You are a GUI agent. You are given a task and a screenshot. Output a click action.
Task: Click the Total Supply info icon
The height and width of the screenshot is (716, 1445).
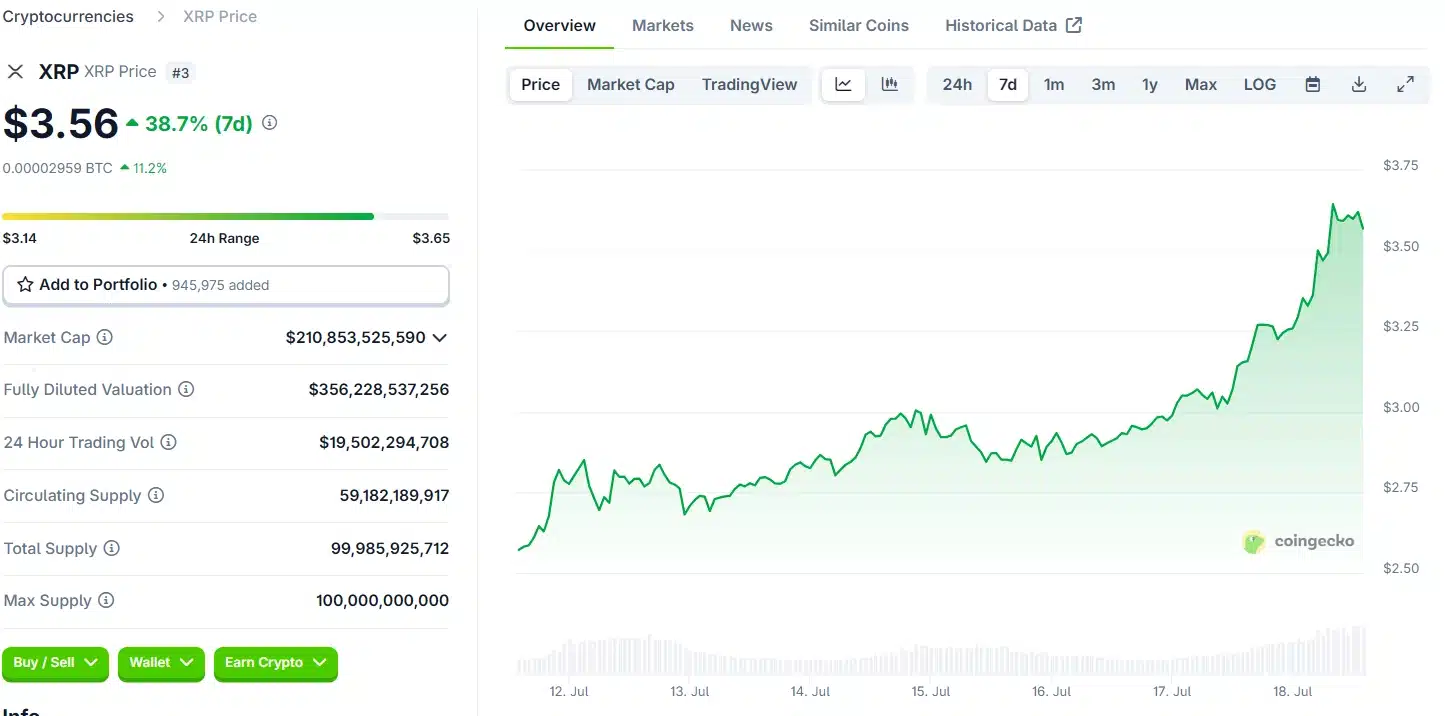pos(112,548)
